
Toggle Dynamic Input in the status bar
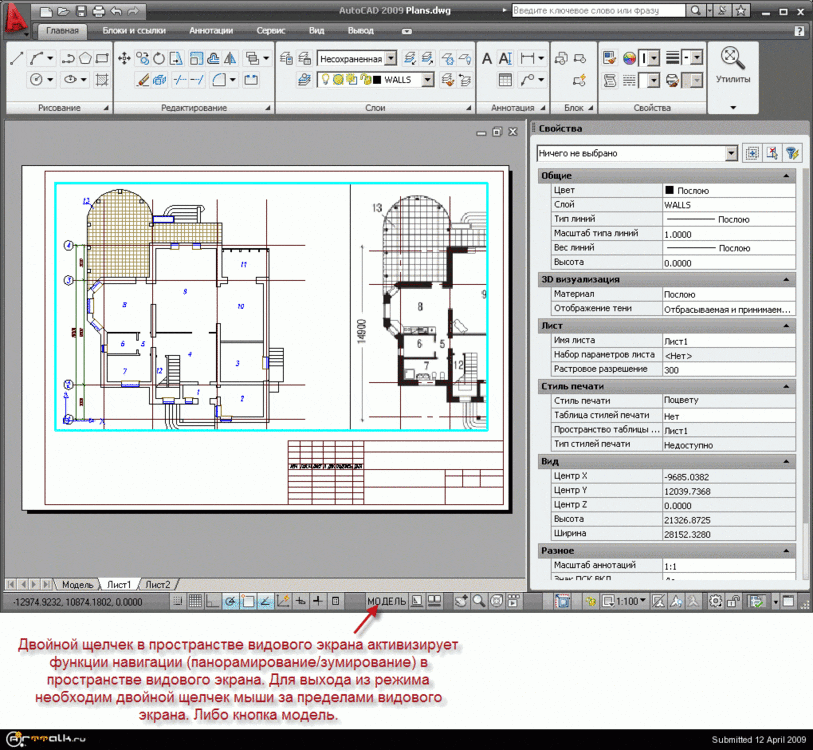point(300,601)
